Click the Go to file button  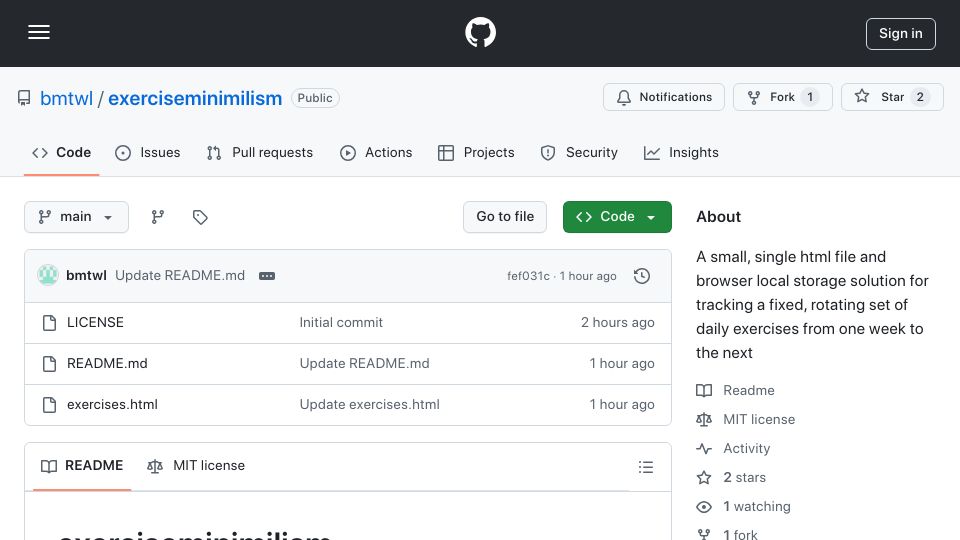pyautogui.click(x=504, y=217)
